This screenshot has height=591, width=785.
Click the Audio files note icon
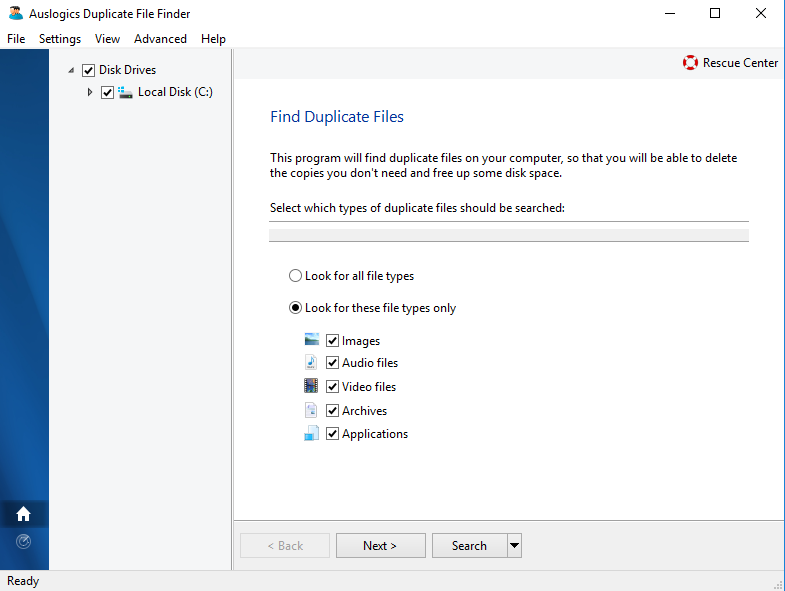click(312, 363)
